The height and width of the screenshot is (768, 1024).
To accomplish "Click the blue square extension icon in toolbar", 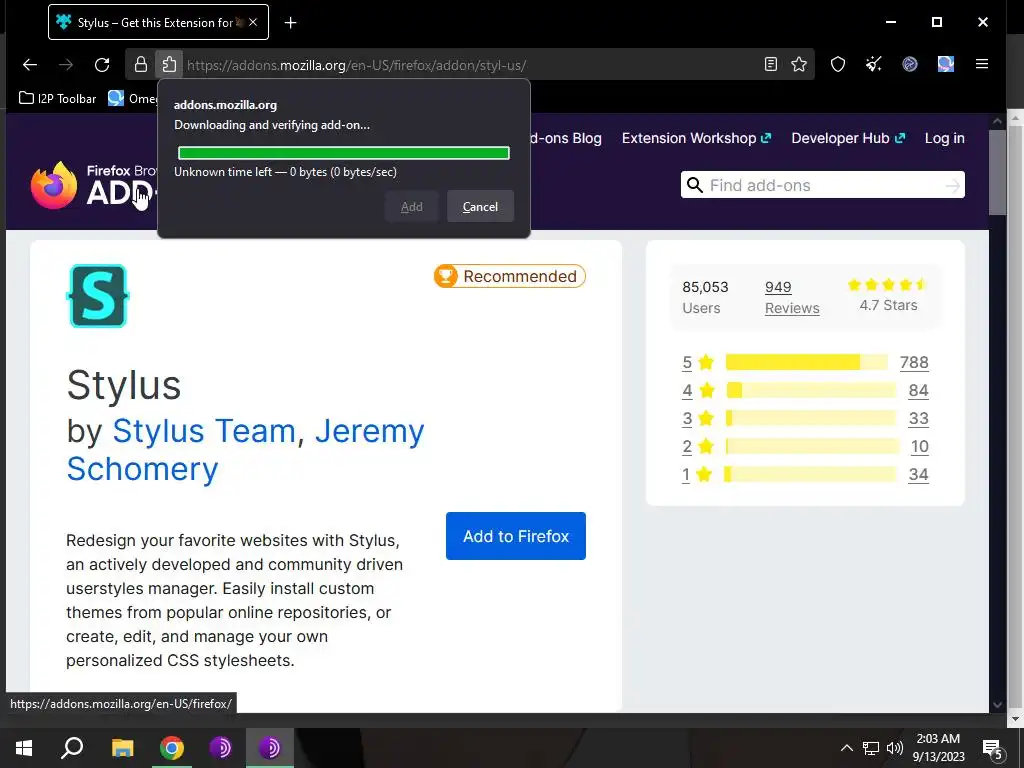I will tap(946, 64).
